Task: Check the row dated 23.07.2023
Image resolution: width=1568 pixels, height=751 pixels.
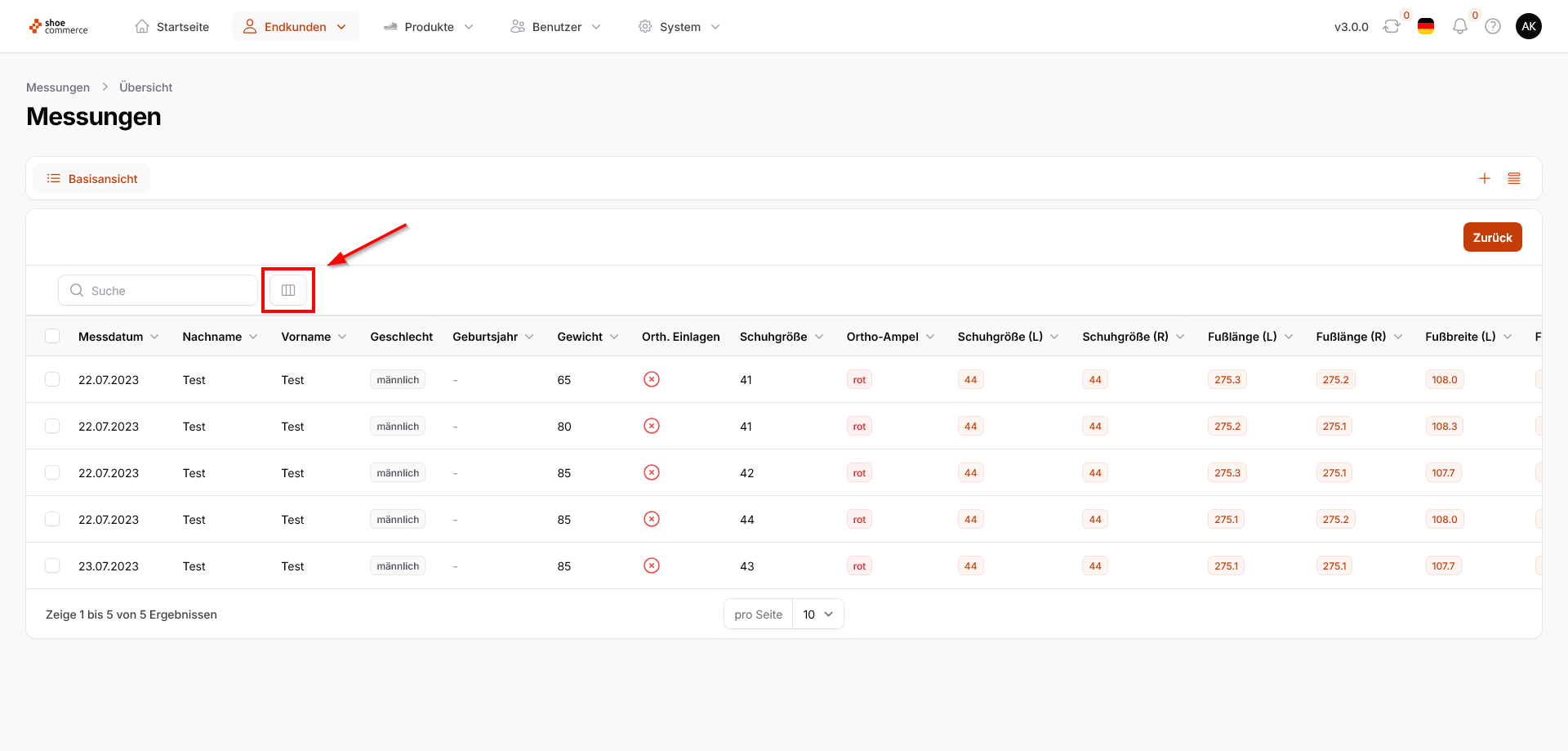Action: (x=52, y=565)
